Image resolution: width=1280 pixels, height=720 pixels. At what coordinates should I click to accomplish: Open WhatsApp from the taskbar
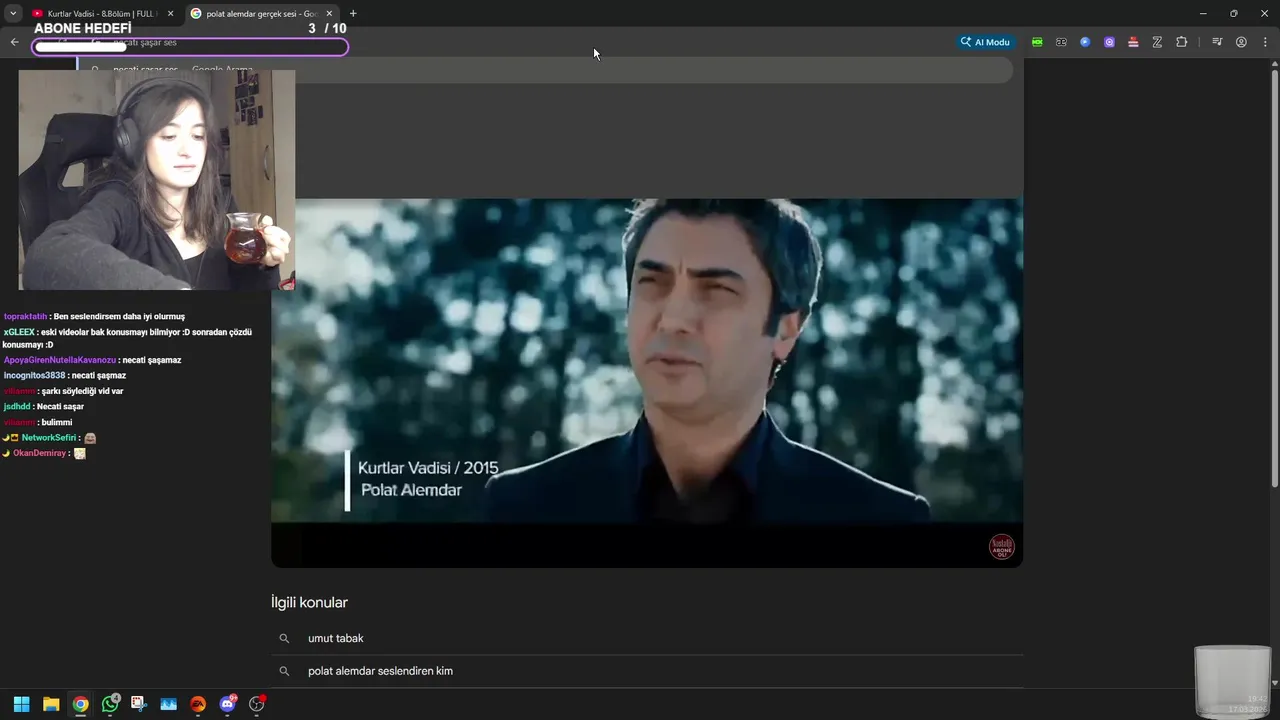(x=110, y=704)
